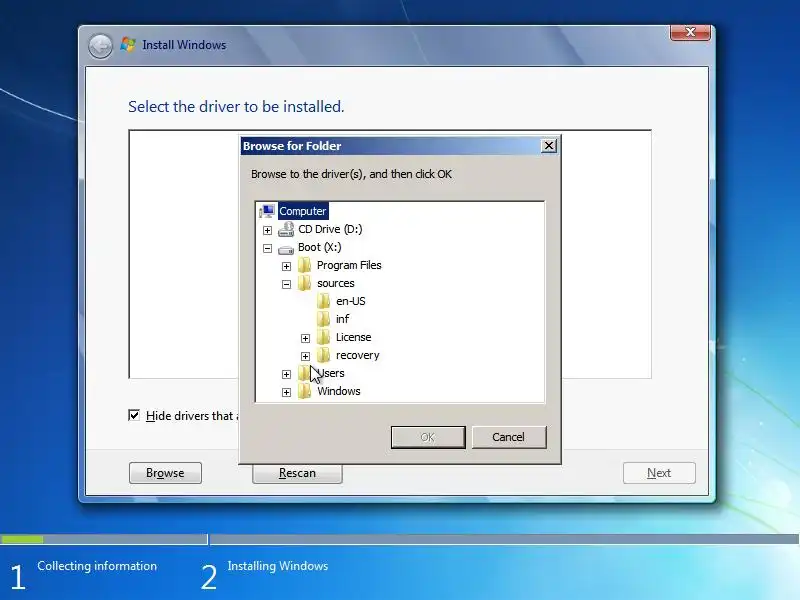
Task: Click the sources folder icon
Action: (305, 283)
